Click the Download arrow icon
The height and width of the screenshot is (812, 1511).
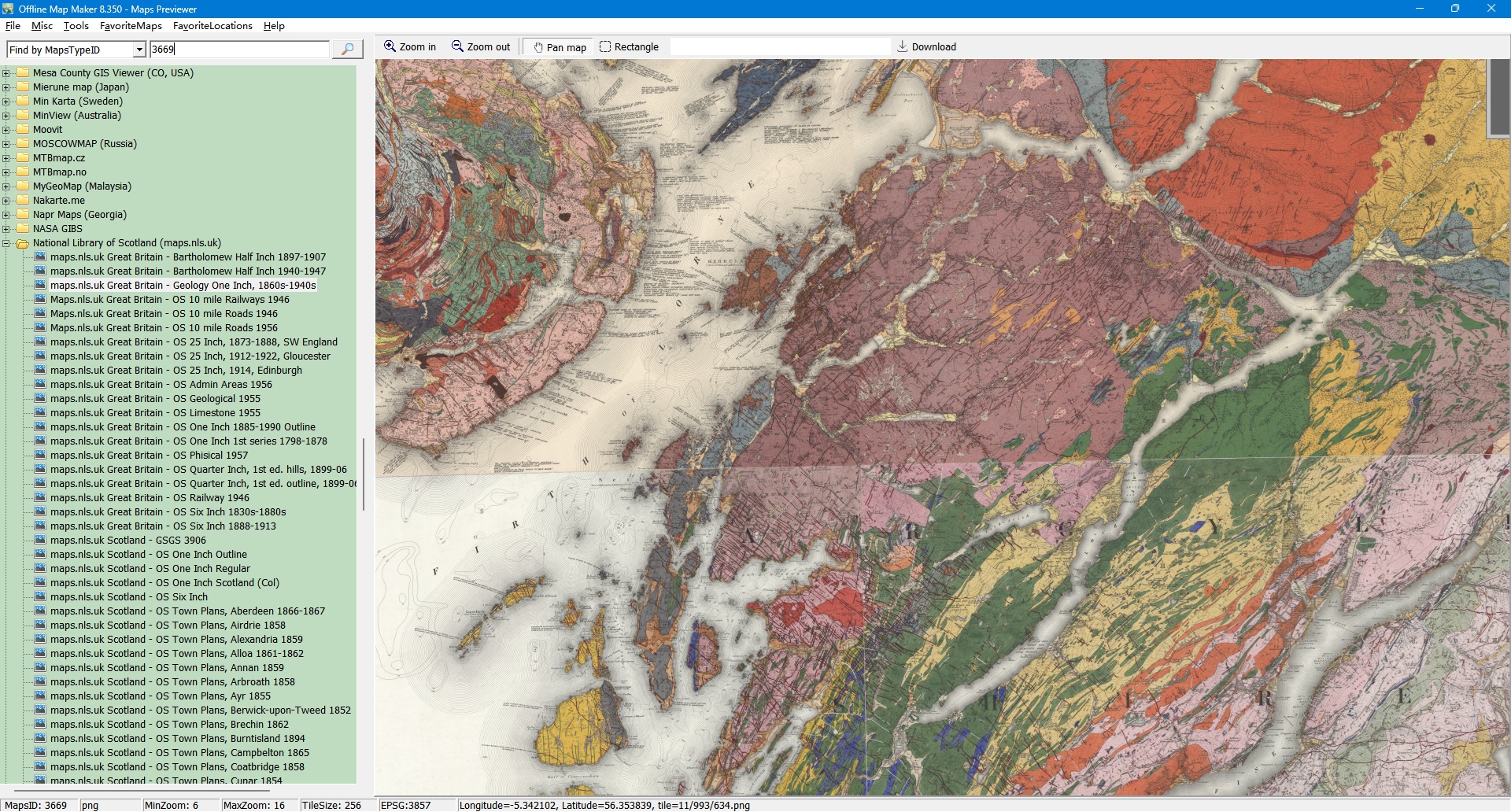point(903,47)
